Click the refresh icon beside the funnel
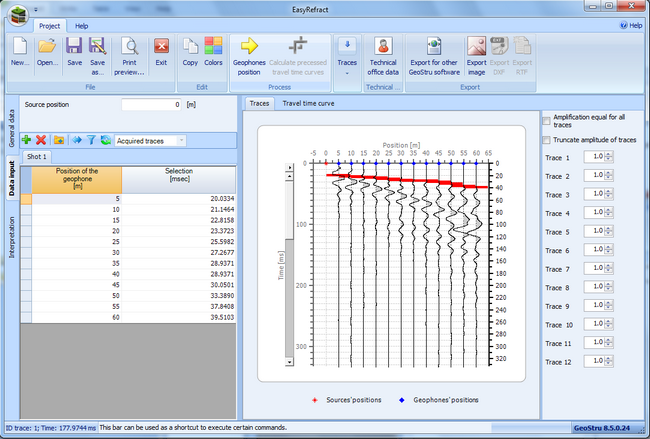650x439 pixels. pyautogui.click(x=106, y=140)
